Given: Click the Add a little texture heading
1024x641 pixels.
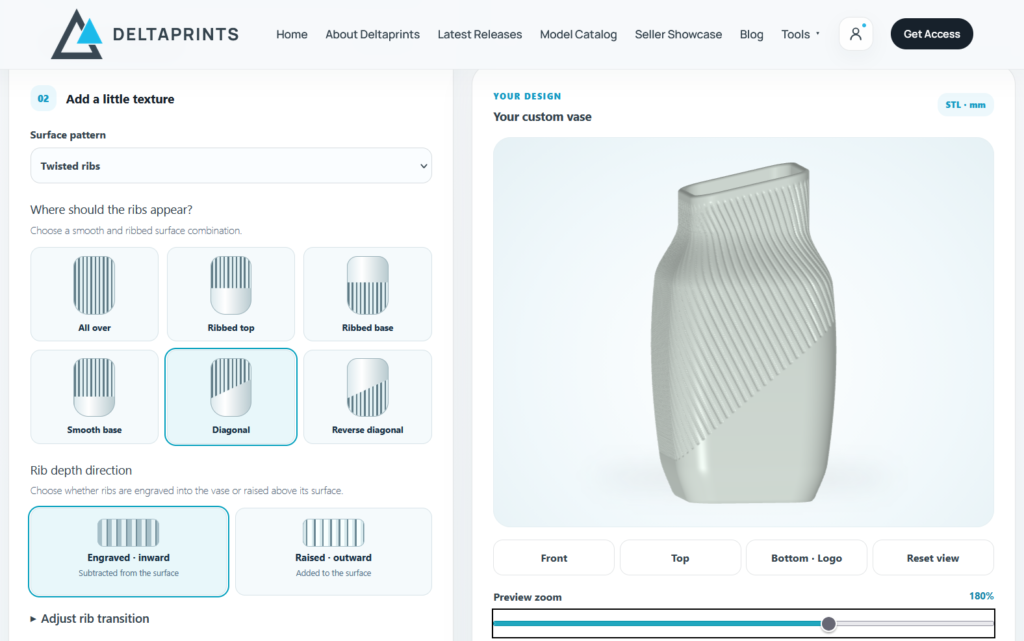Looking at the screenshot, I should point(120,99).
